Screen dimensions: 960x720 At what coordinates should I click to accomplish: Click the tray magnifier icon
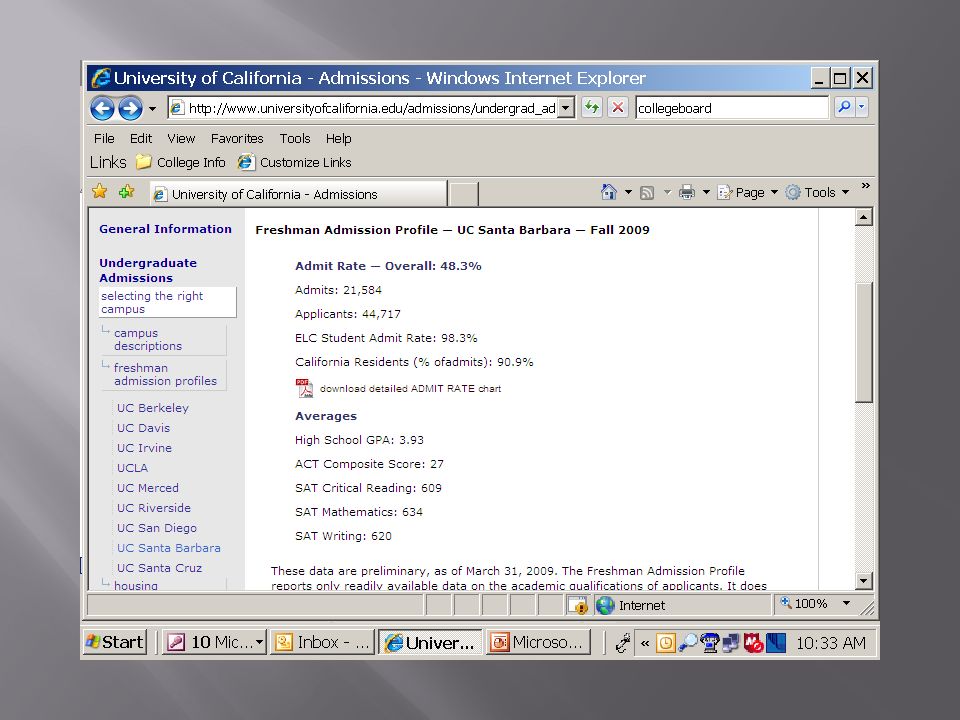[688, 642]
